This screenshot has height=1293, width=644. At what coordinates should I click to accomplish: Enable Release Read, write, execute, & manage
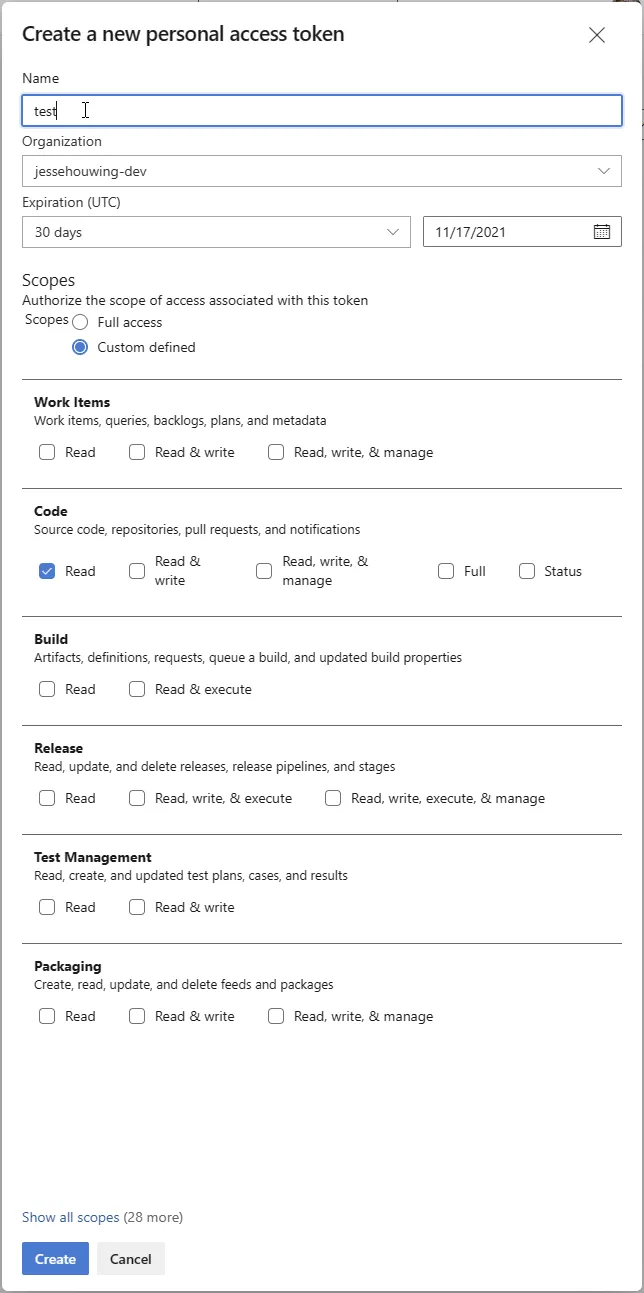[x=333, y=798]
